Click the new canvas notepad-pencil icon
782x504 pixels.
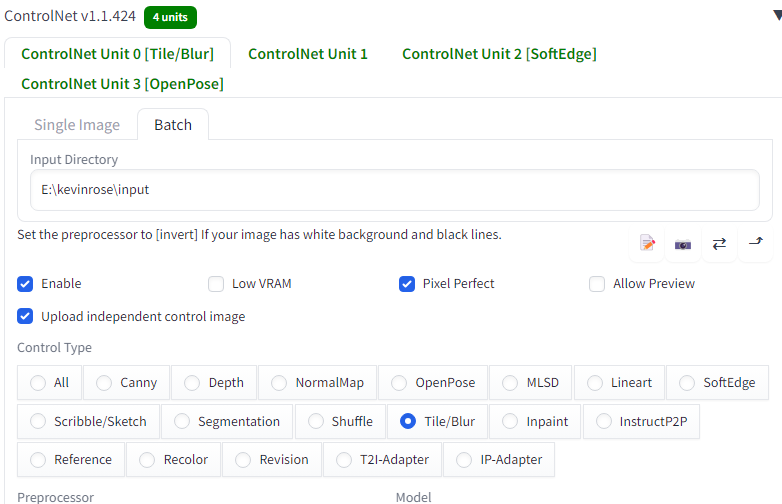coord(648,243)
